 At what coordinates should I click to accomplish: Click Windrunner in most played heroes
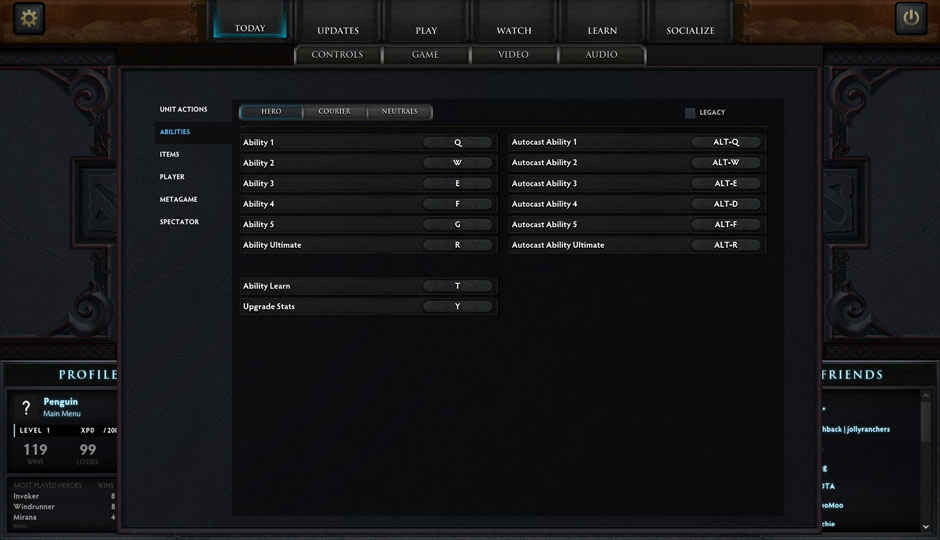click(x=34, y=507)
